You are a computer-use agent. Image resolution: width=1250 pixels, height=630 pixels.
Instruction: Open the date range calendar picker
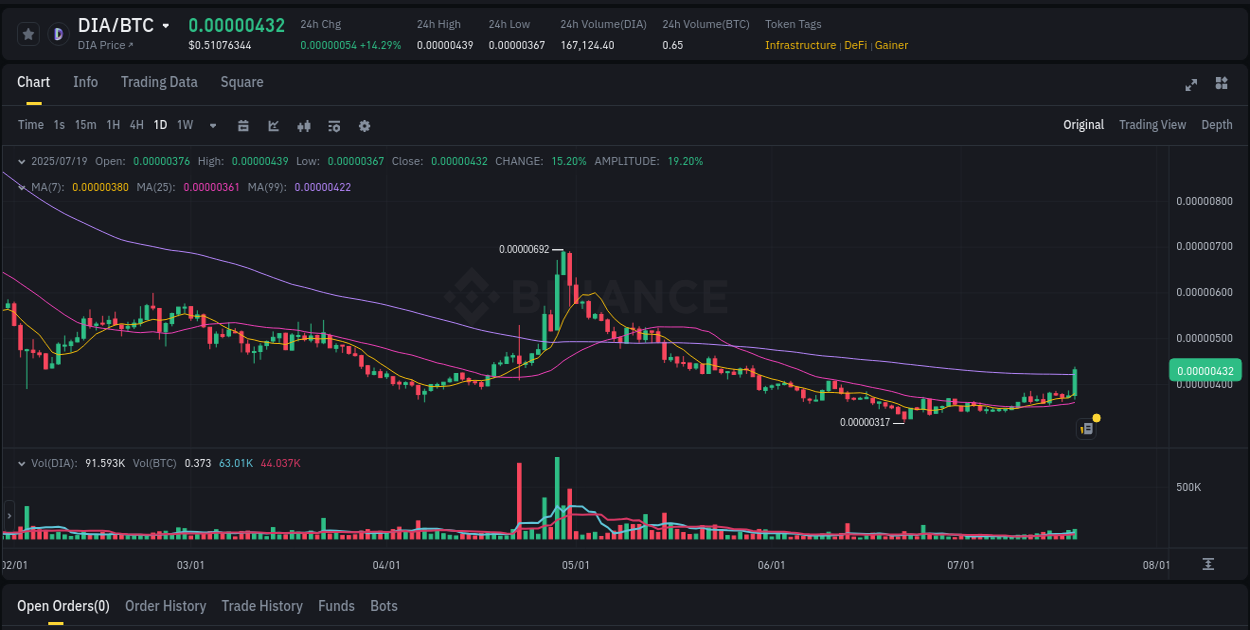tap(243, 126)
